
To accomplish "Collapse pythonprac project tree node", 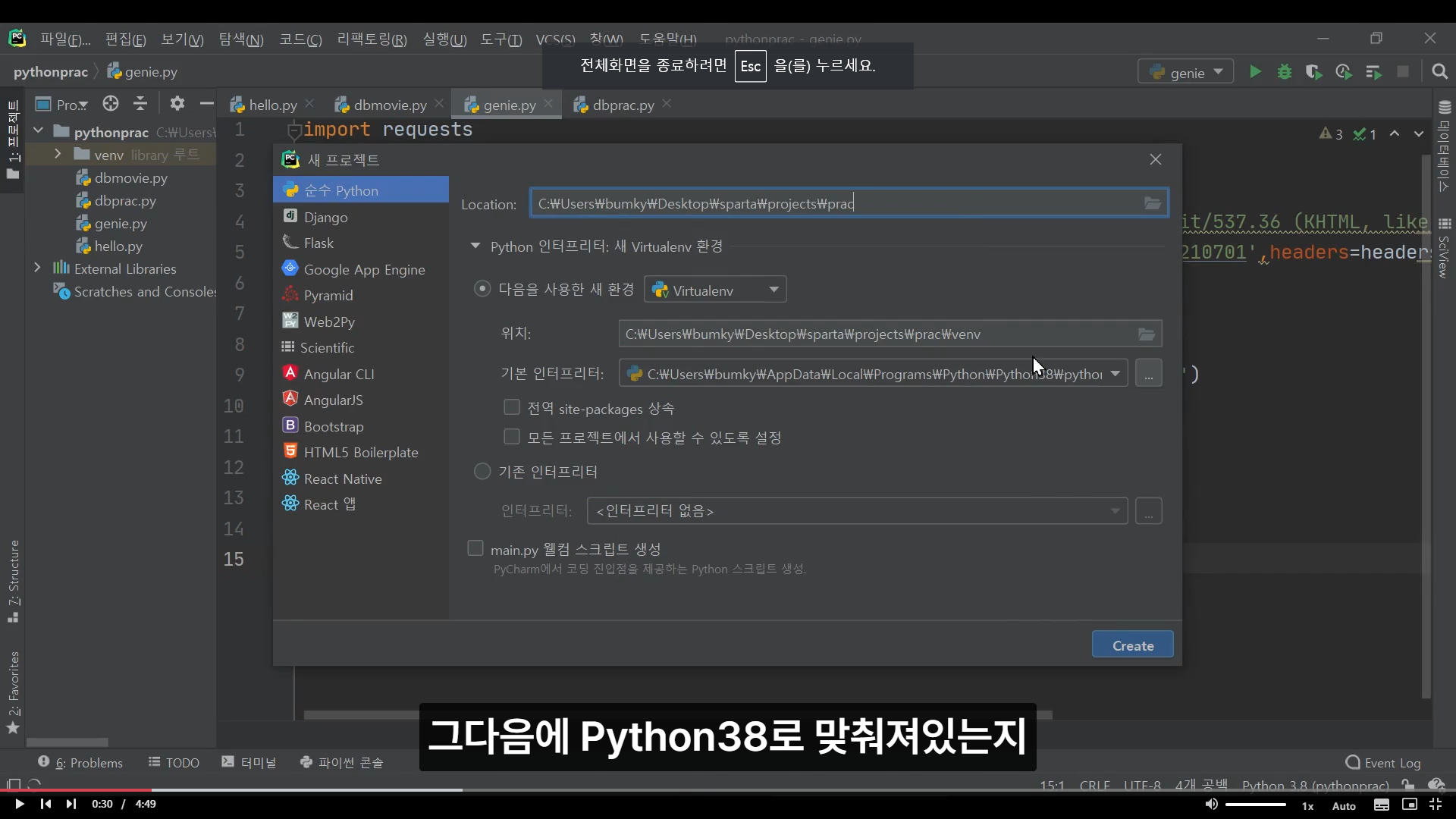I will [38, 131].
